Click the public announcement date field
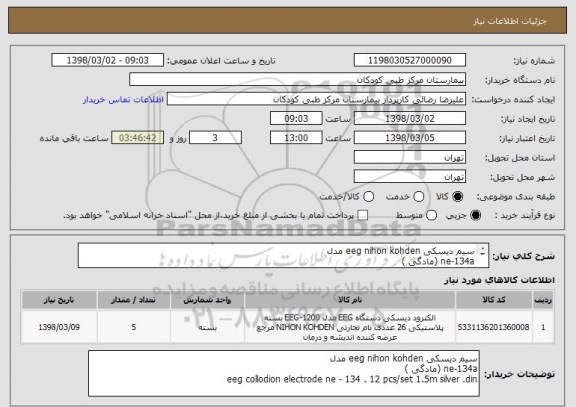Image resolution: width=576 pixels, height=407 pixels. [x=108, y=60]
